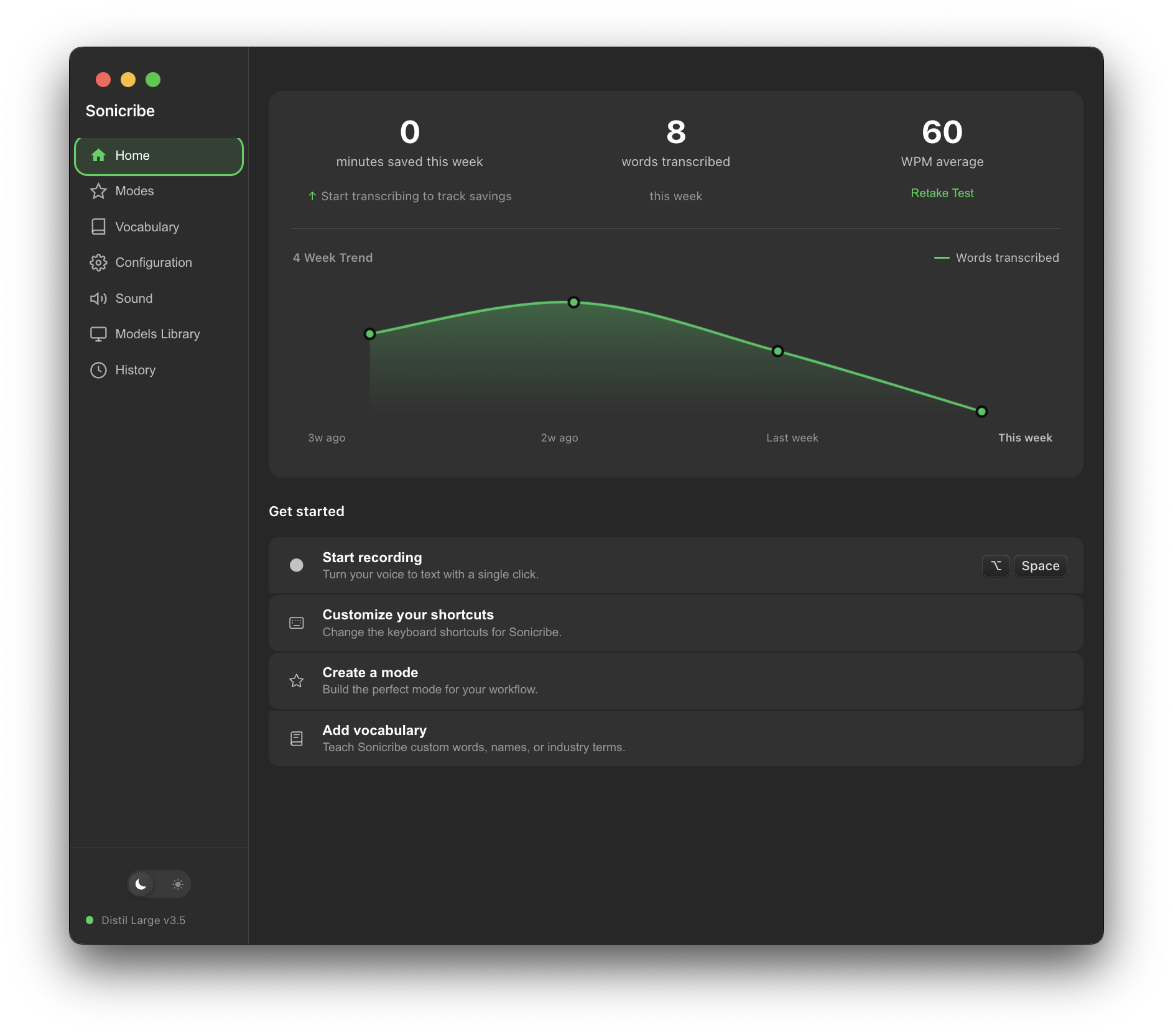This screenshot has height=1036, width=1173.
Task: Click 'Start transcribing to track savings' text
Action: pyautogui.click(x=416, y=197)
